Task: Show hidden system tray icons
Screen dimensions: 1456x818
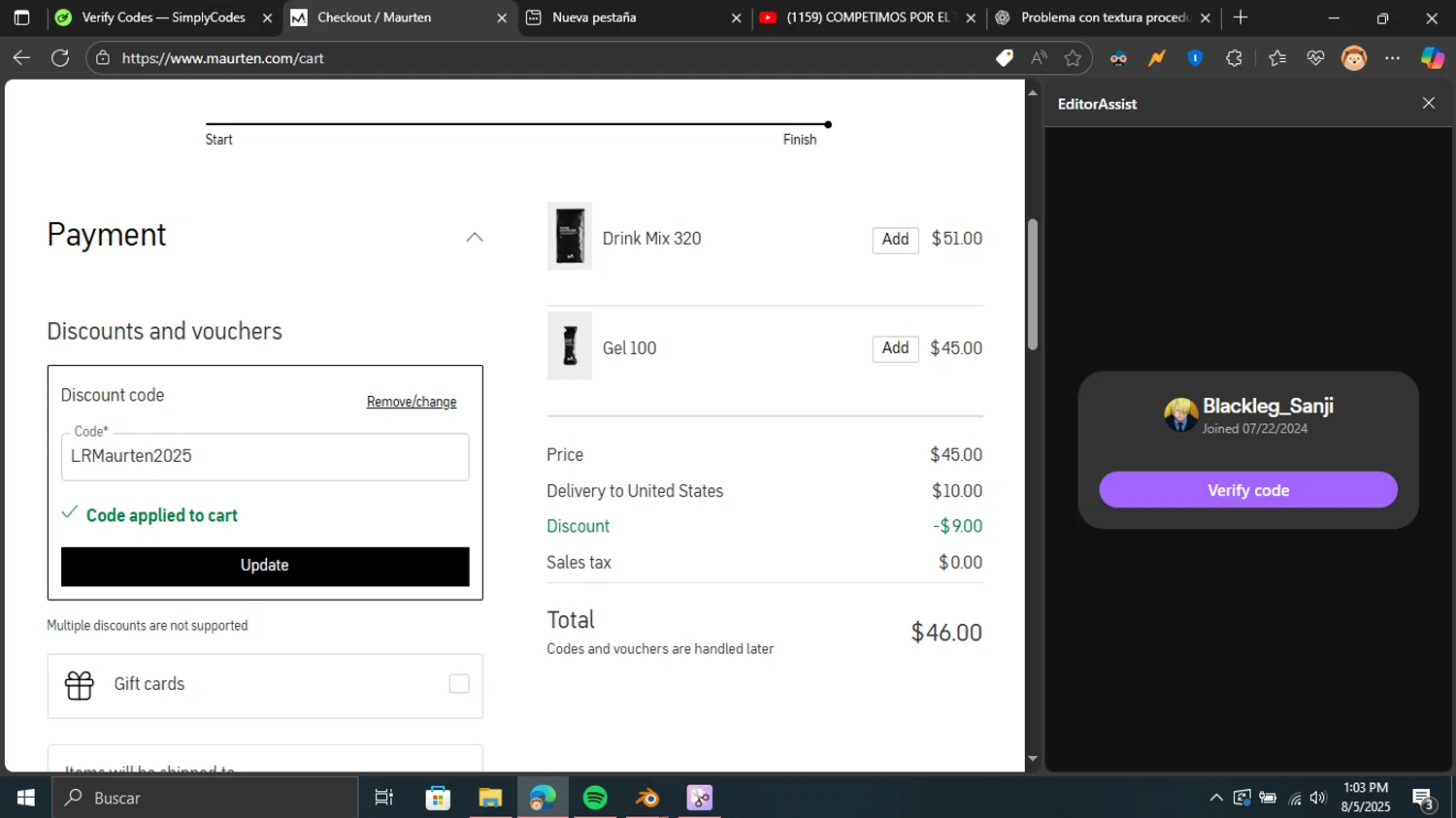Action: tap(1215, 798)
